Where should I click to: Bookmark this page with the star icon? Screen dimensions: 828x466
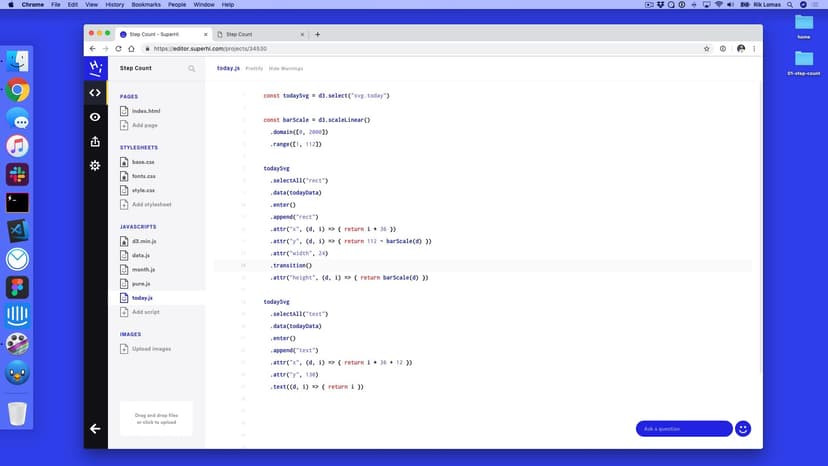[x=707, y=48]
